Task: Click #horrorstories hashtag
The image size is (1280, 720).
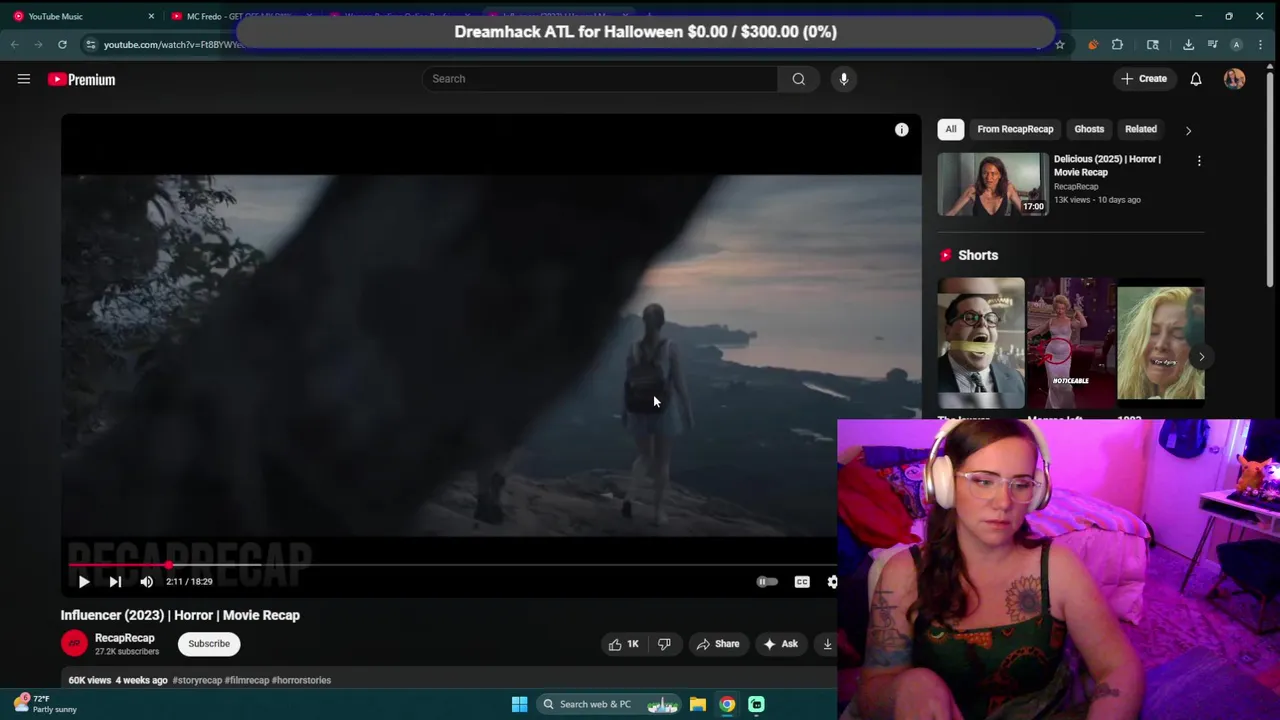Action: click(x=301, y=680)
